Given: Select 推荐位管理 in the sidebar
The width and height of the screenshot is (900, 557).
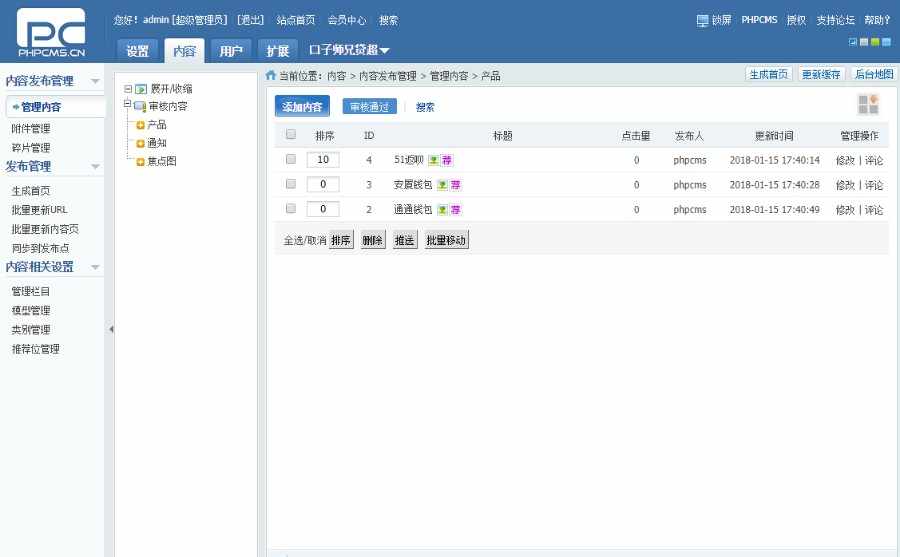Looking at the screenshot, I should (36, 349).
